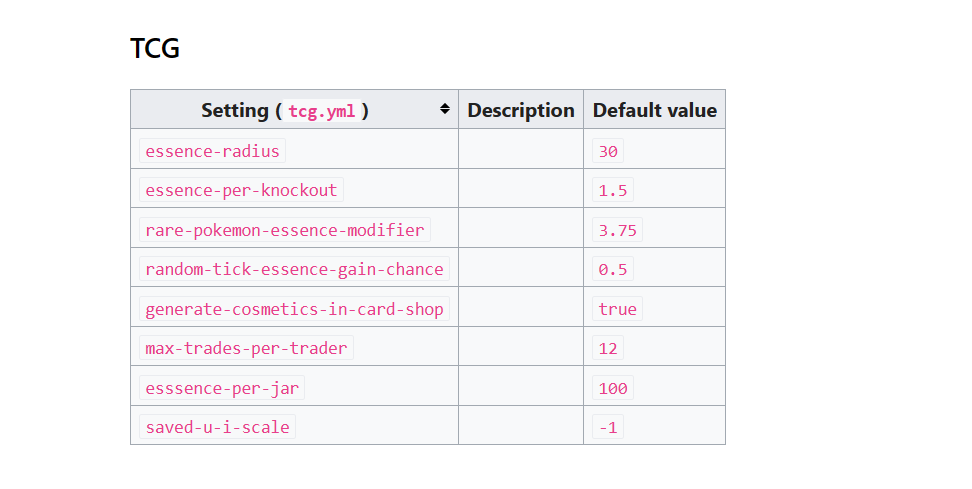Select the 100 default value

(613, 388)
